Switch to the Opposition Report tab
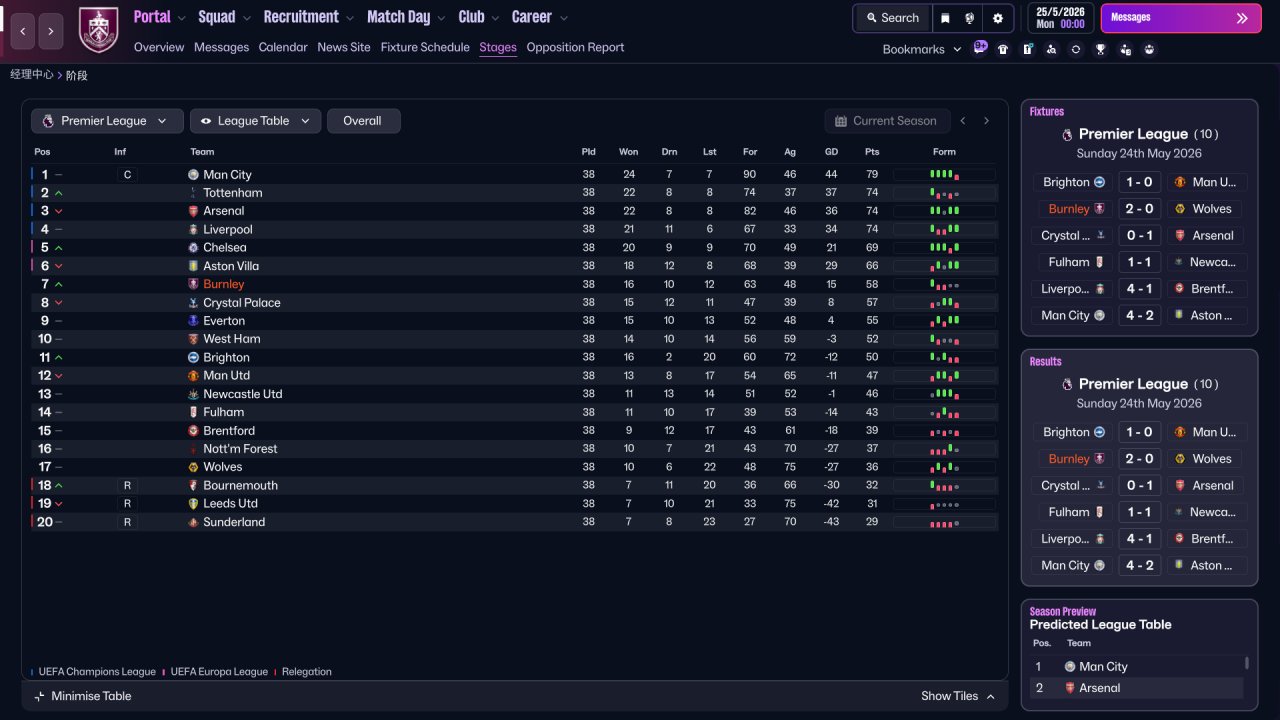Image resolution: width=1280 pixels, height=720 pixels. click(575, 47)
